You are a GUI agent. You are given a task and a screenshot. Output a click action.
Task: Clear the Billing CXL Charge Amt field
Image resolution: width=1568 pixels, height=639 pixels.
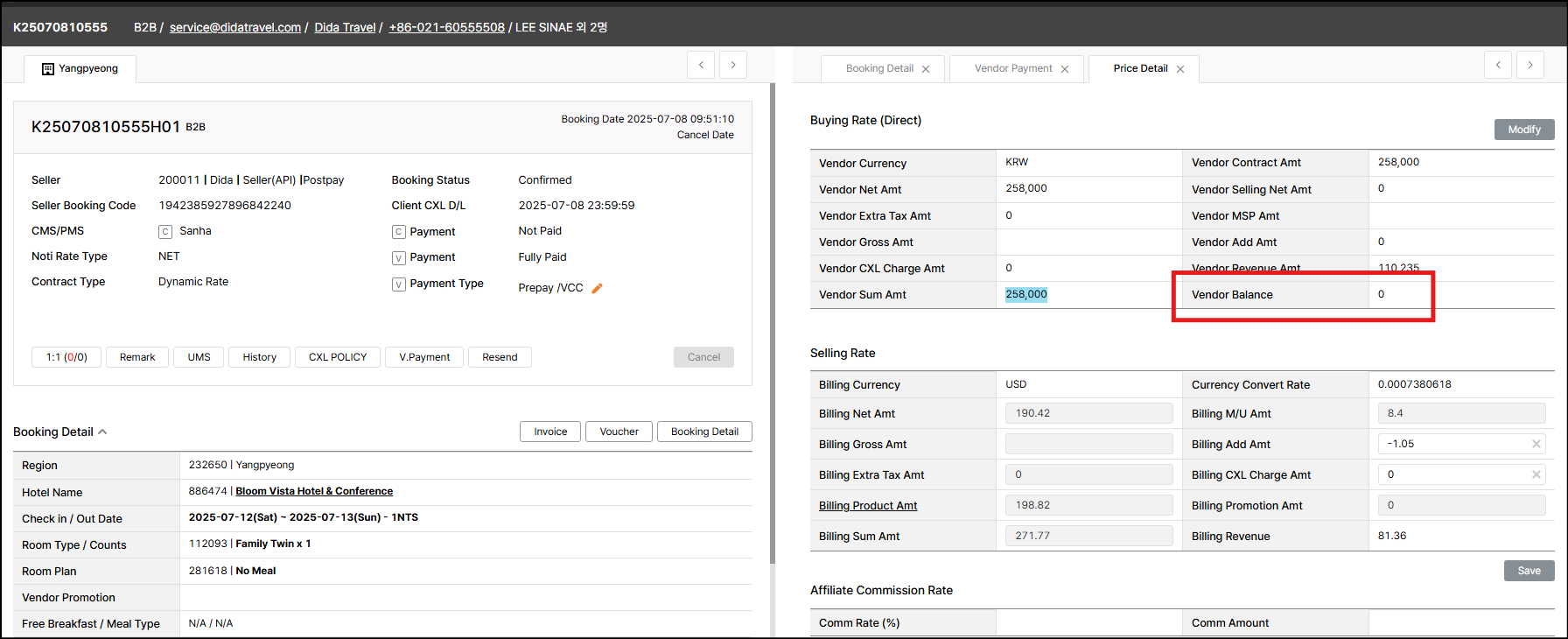coord(1536,474)
